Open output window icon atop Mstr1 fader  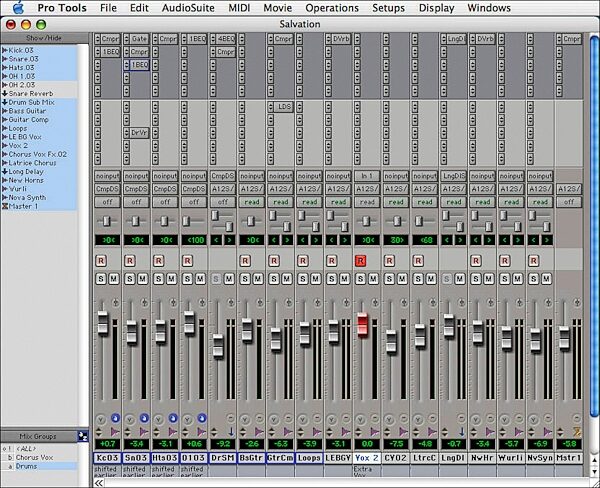[577, 303]
